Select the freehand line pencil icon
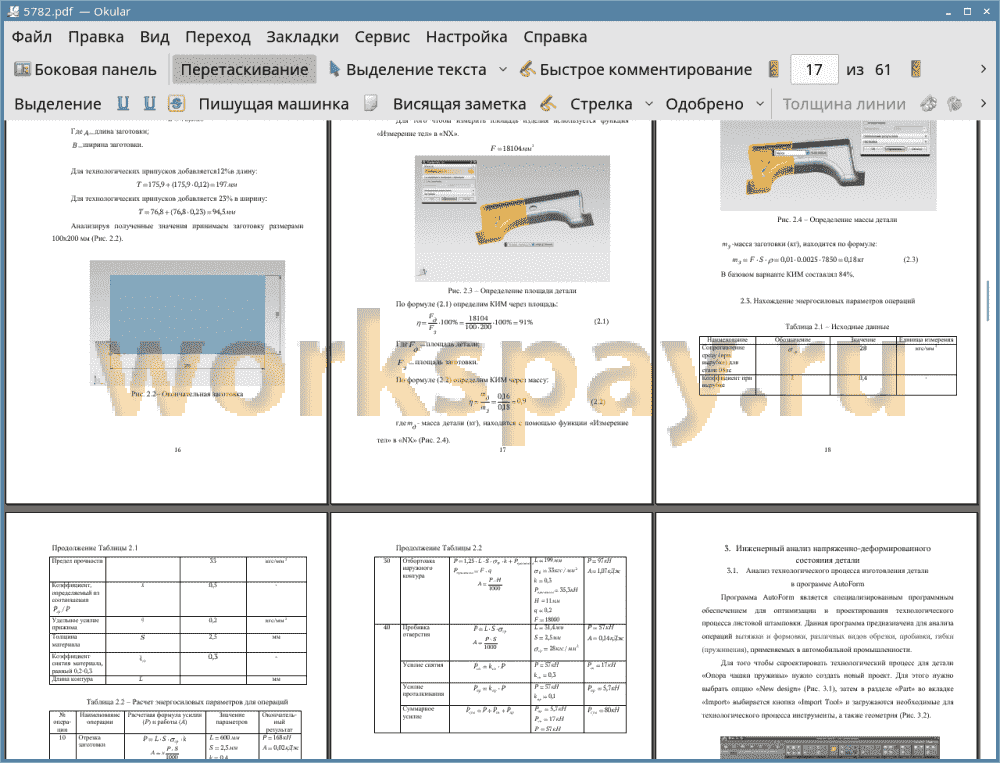Viewport: 1000px width, 763px height. (548, 103)
